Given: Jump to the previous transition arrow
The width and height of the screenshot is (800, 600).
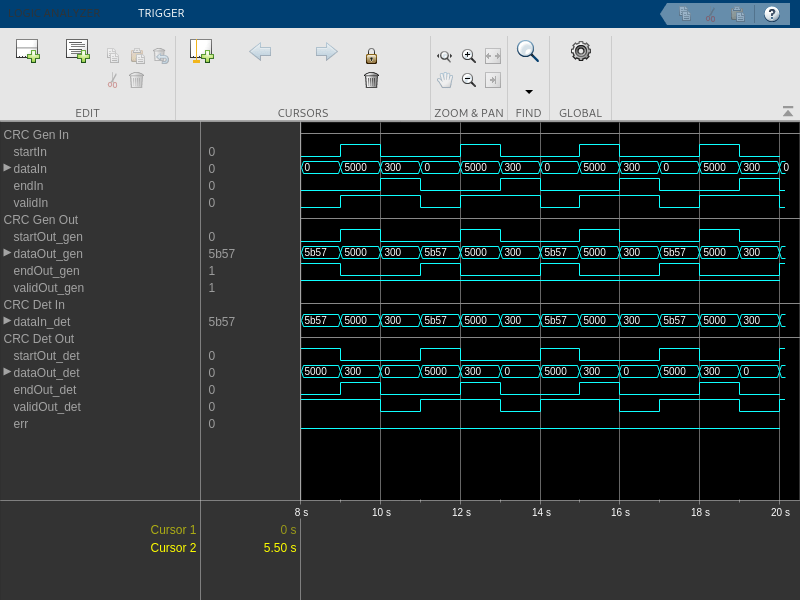Looking at the screenshot, I should [260, 52].
